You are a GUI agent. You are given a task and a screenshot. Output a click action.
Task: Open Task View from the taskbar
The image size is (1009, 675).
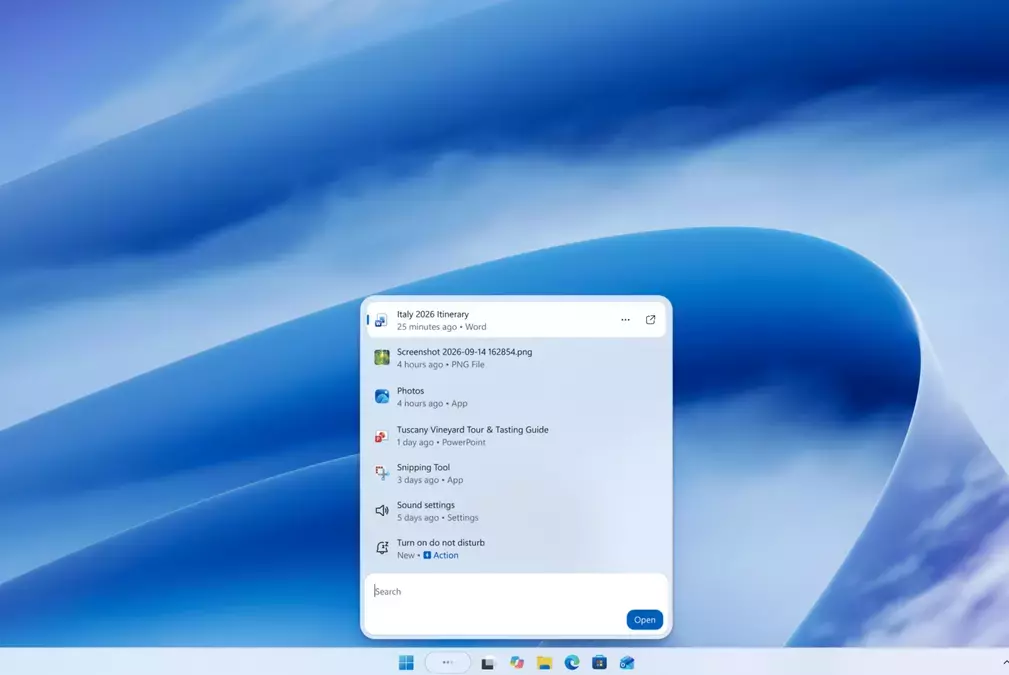tap(488, 663)
